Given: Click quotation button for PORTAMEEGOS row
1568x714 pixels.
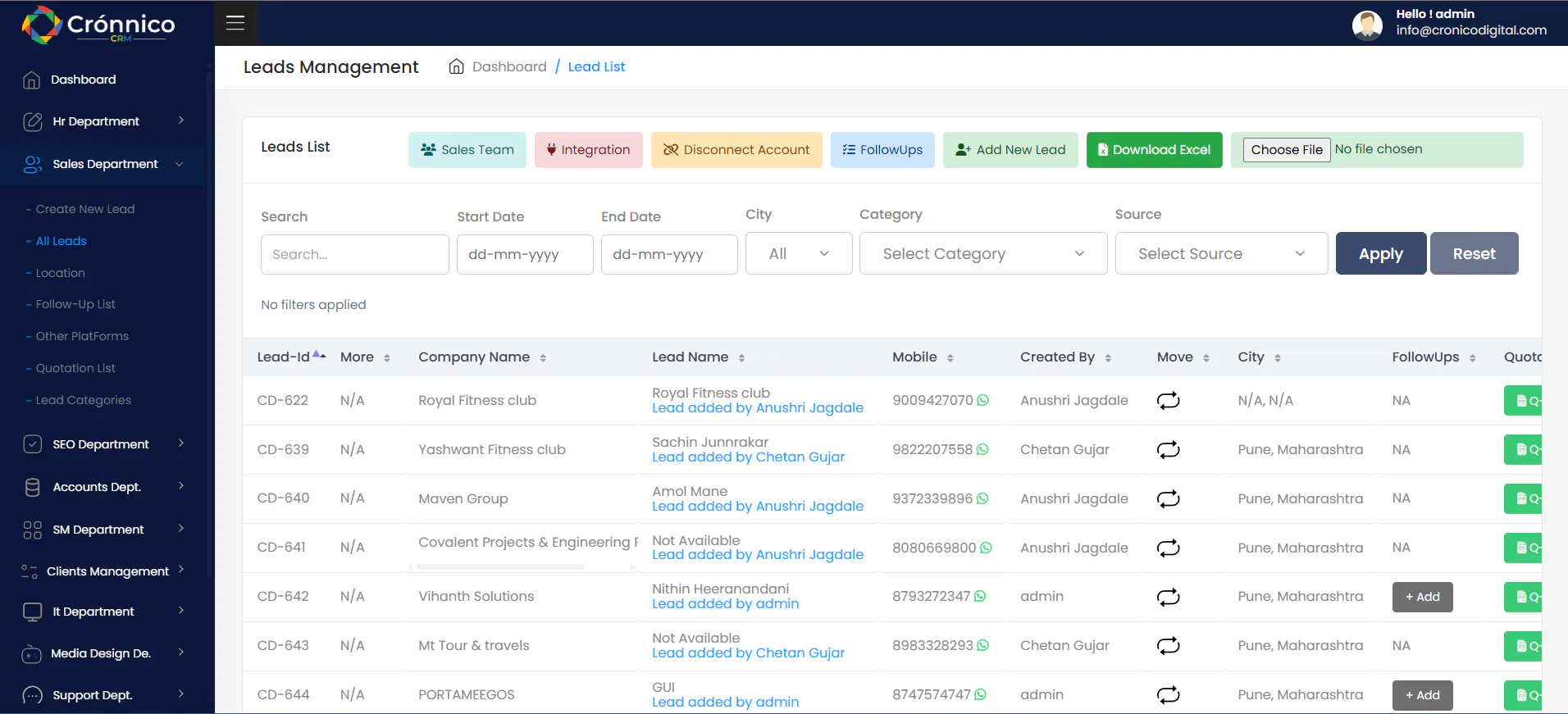Looking at the screenshot, I should coord(1523,695).
